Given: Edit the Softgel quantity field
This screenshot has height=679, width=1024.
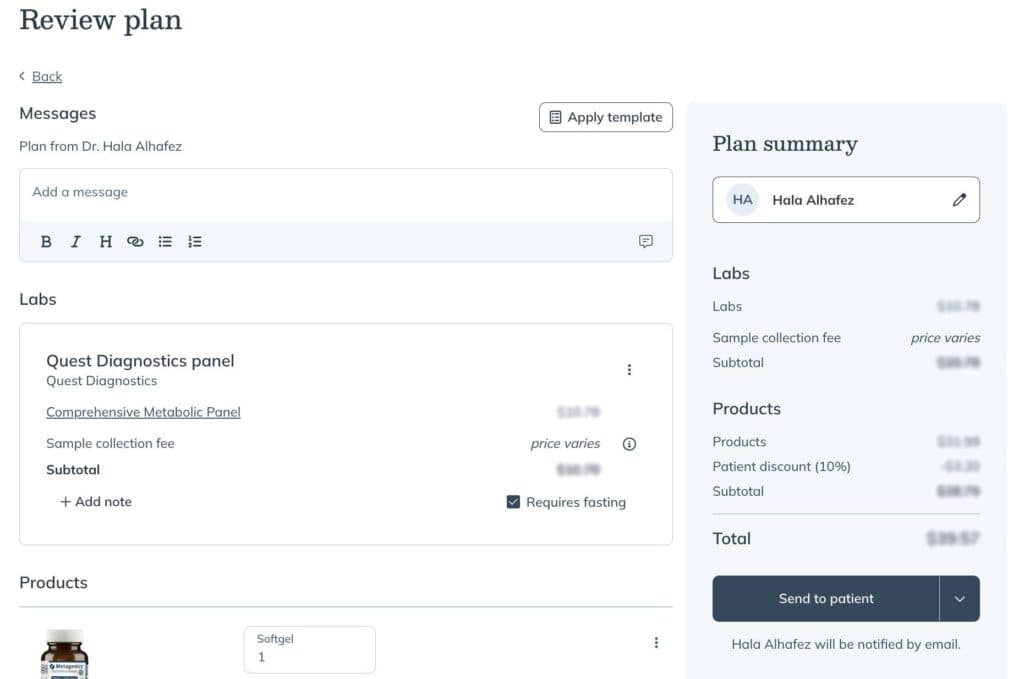Looking at the screenshot, I should coord(310,650).
